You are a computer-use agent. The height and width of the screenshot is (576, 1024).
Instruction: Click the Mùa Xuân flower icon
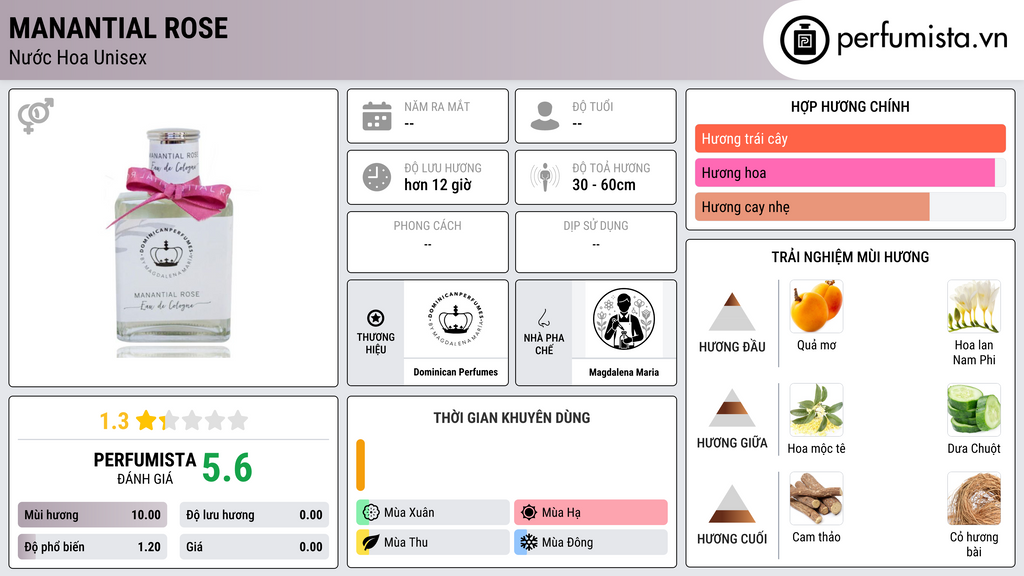pyautogui.click(x=371, y=512)
